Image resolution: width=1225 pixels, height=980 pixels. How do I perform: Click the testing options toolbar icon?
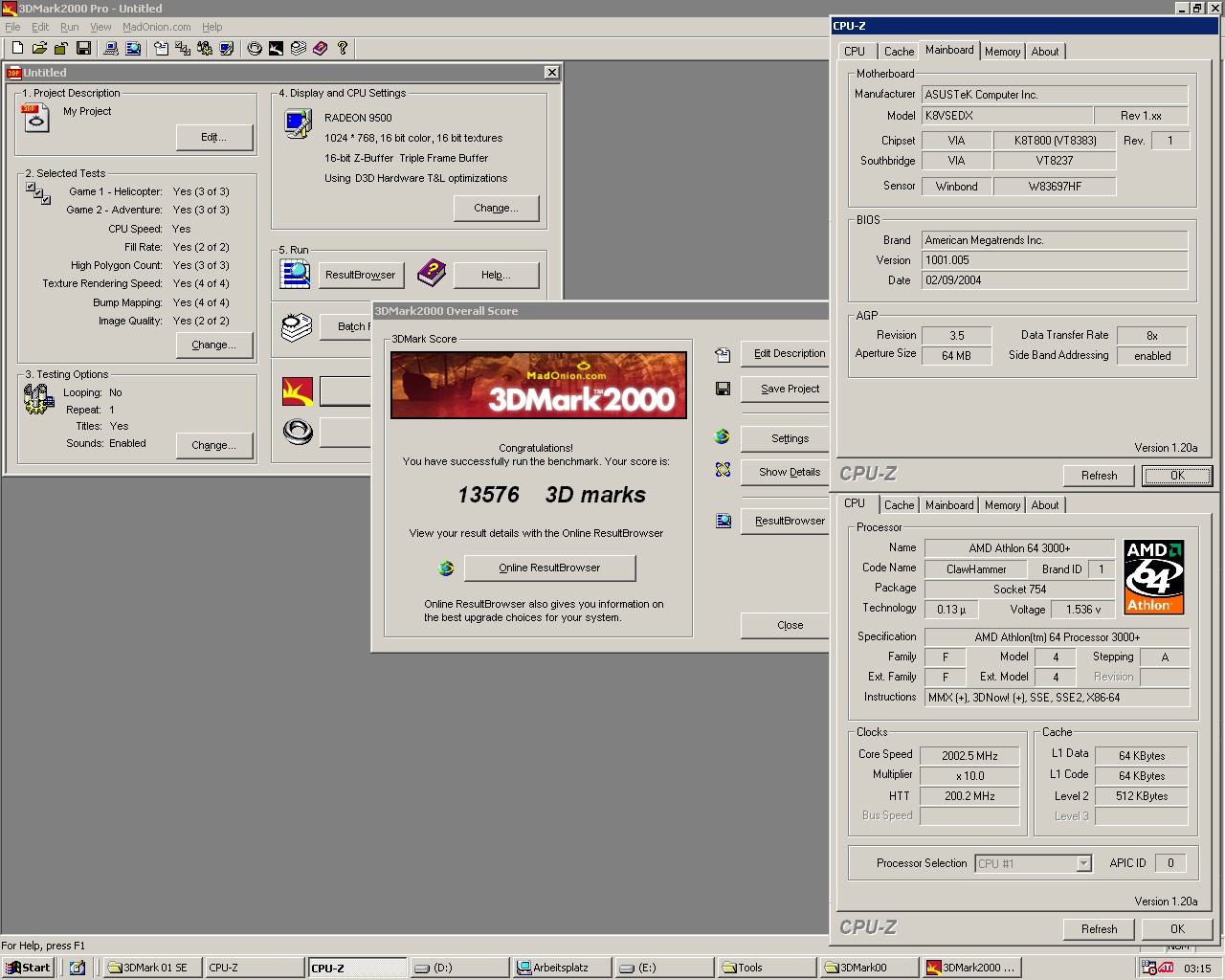pyautogui.click(x=205, y=48)
